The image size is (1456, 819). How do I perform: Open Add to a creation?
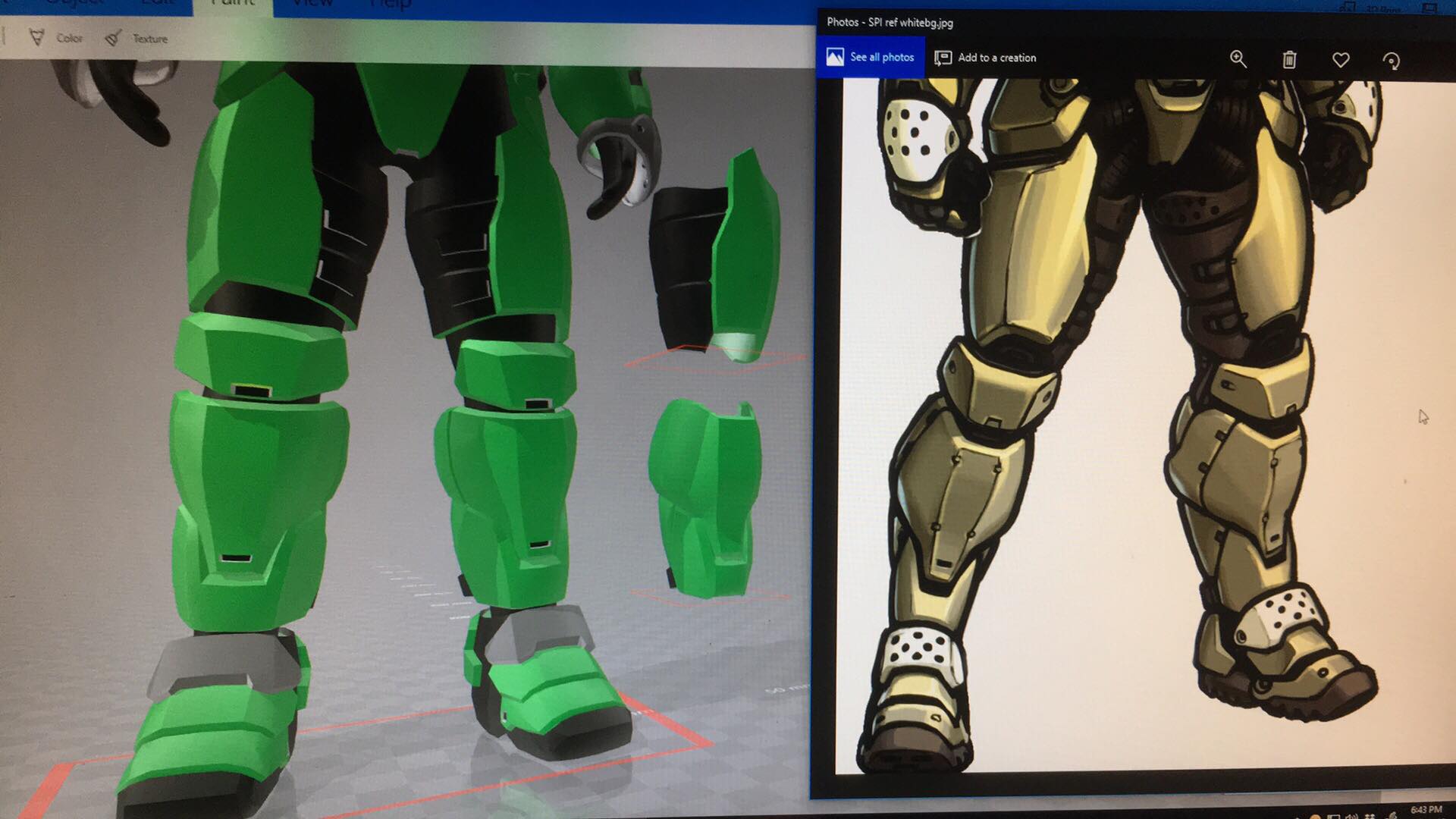click(985, 58)
